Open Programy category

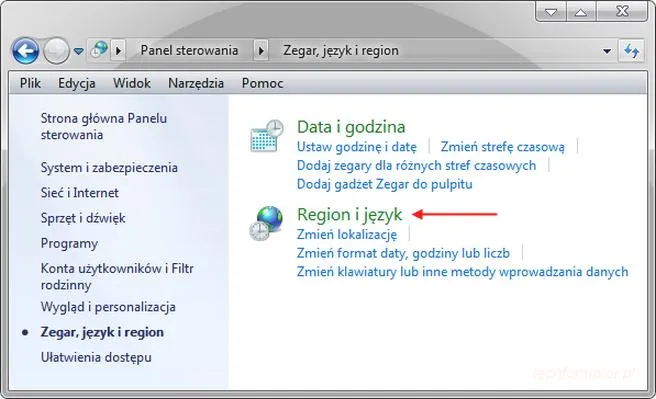[69, 243]
